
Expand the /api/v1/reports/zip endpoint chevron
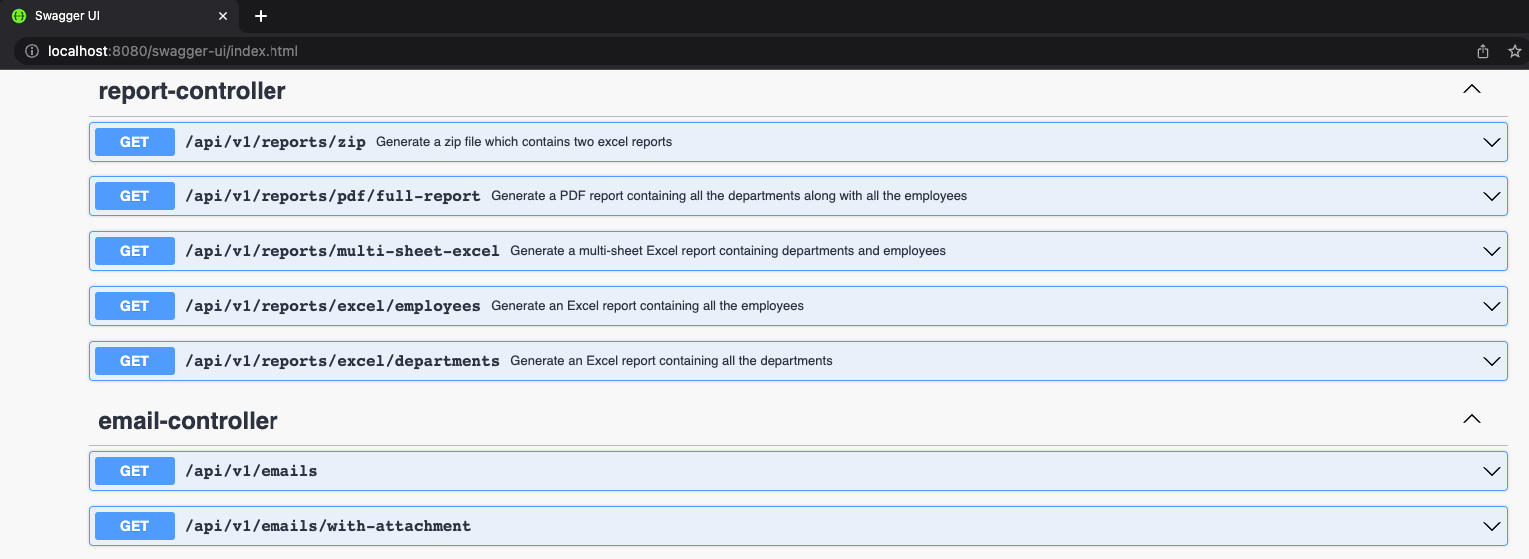click(x=1492, y=142)
